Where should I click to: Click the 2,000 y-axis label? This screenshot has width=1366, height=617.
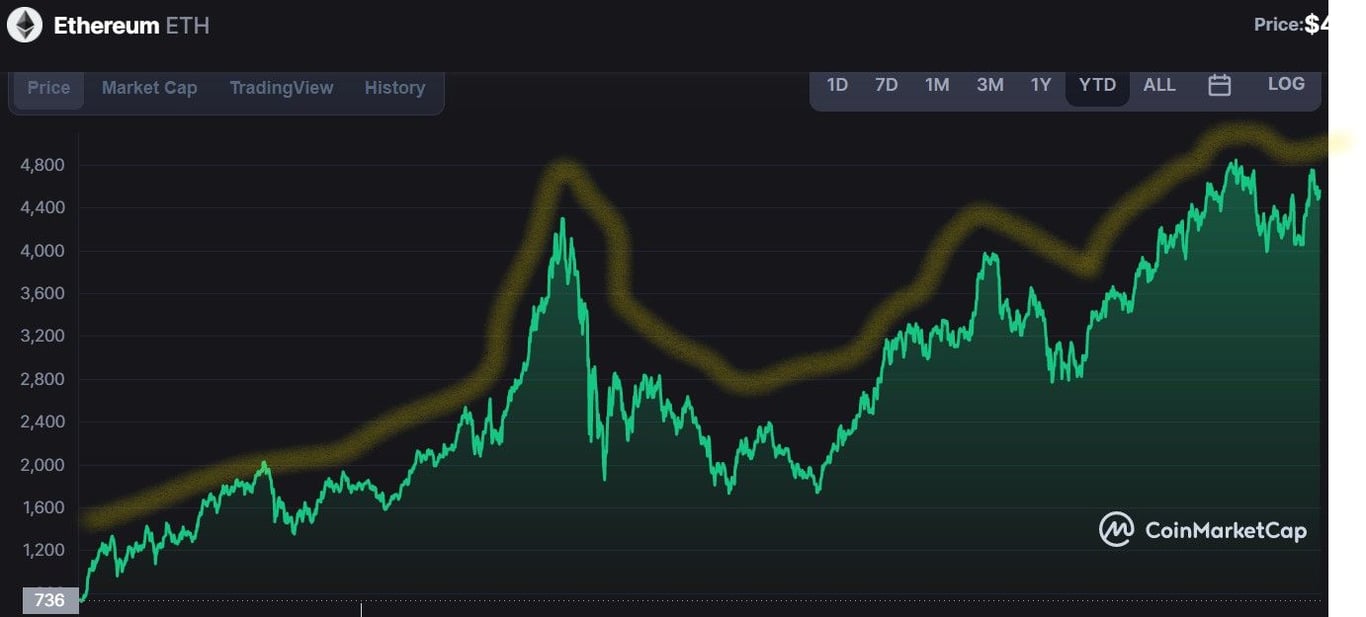tap(42, 465)
